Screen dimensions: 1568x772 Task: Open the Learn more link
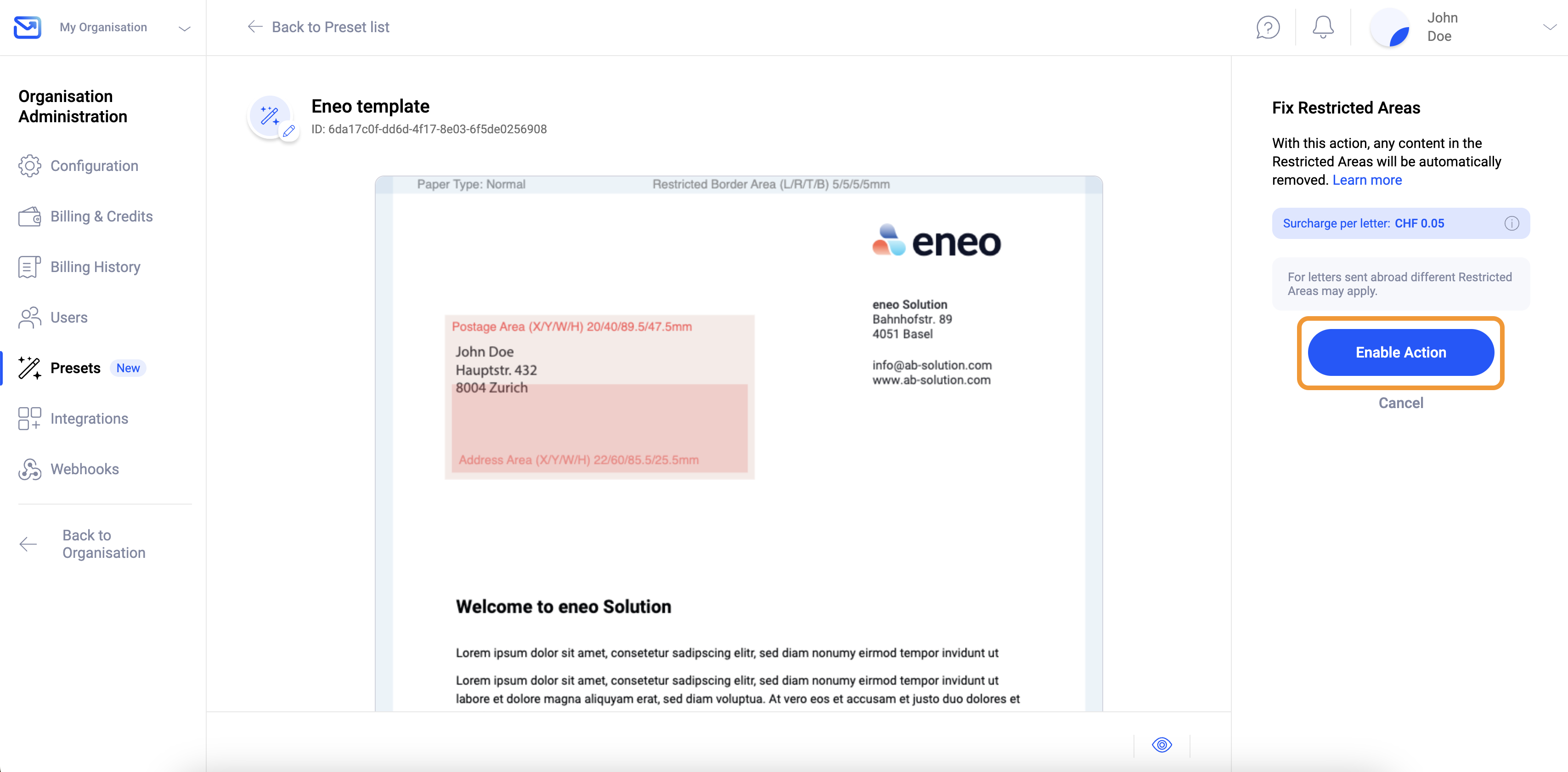click(1366, 180)
